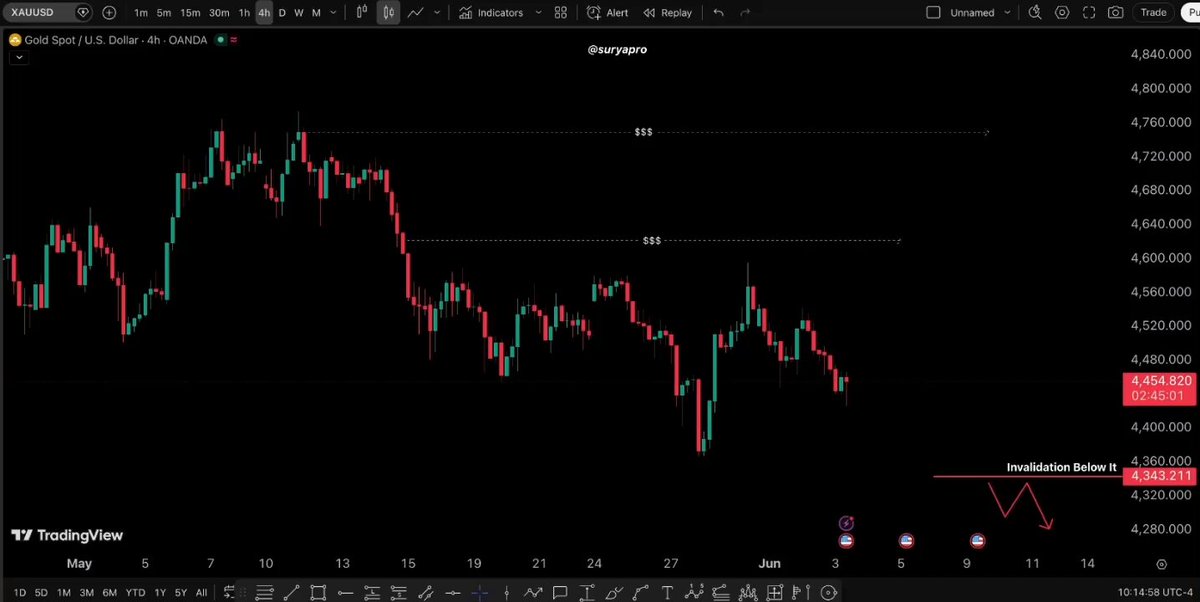Open quick search magnifier icon
This screenshot has width=1200, height=602.
click(x=1035, y=13)
